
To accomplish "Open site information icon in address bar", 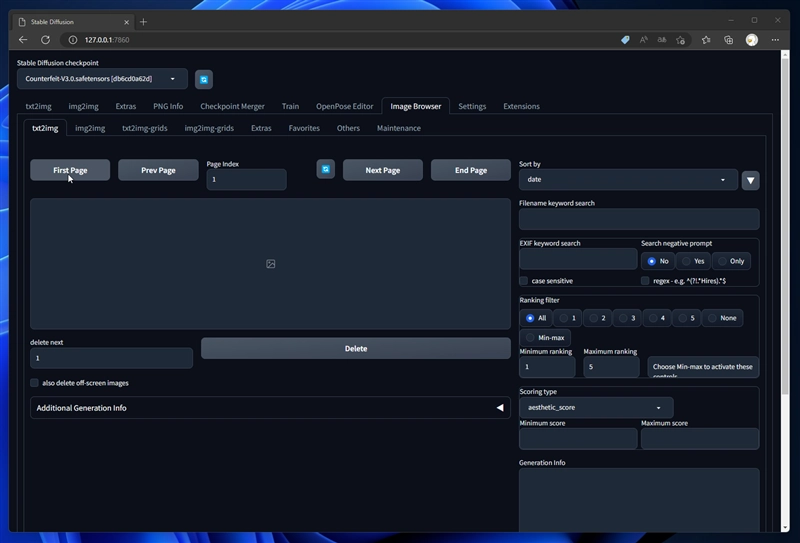I will (x=73, y=40).
